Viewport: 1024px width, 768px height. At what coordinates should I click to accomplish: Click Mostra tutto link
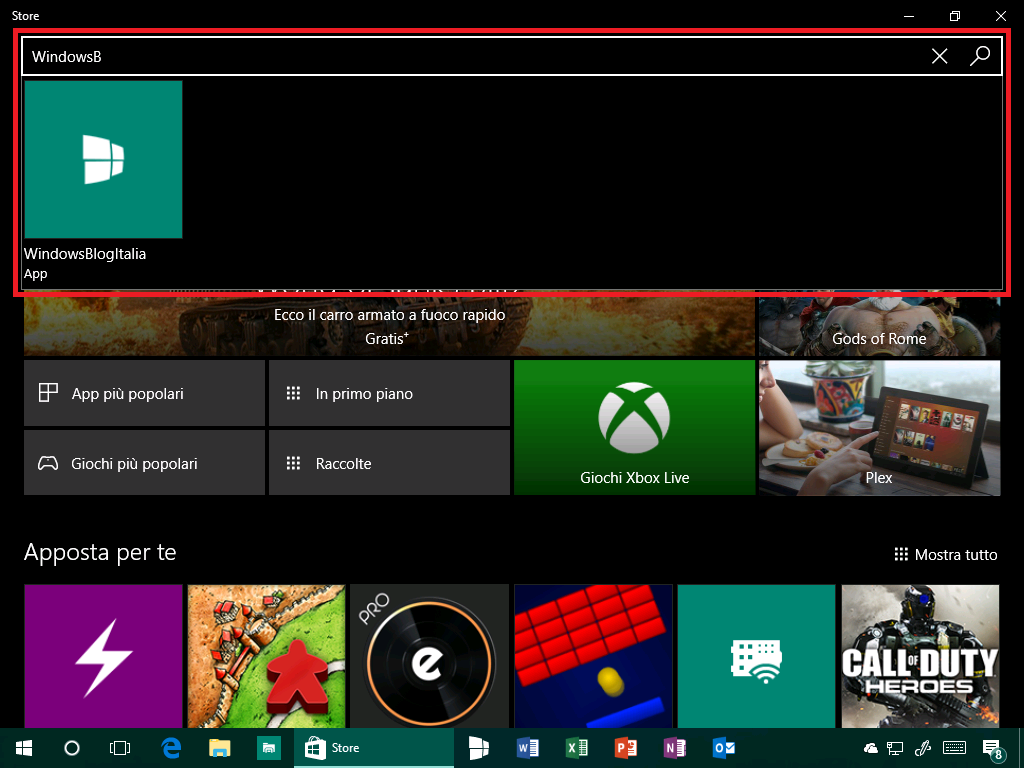click(x=946, y=554)
